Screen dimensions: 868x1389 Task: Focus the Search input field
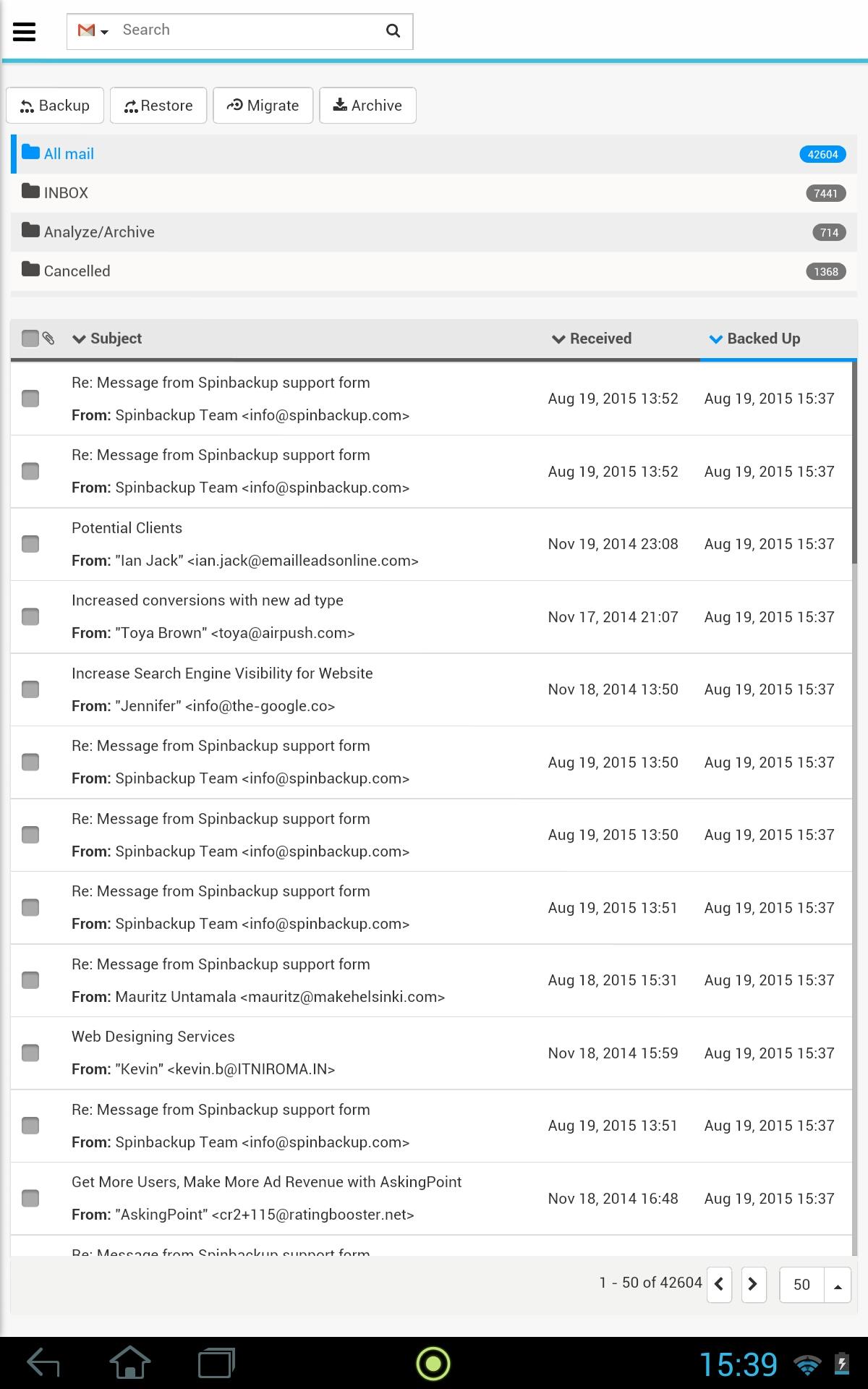click(246, 30)
